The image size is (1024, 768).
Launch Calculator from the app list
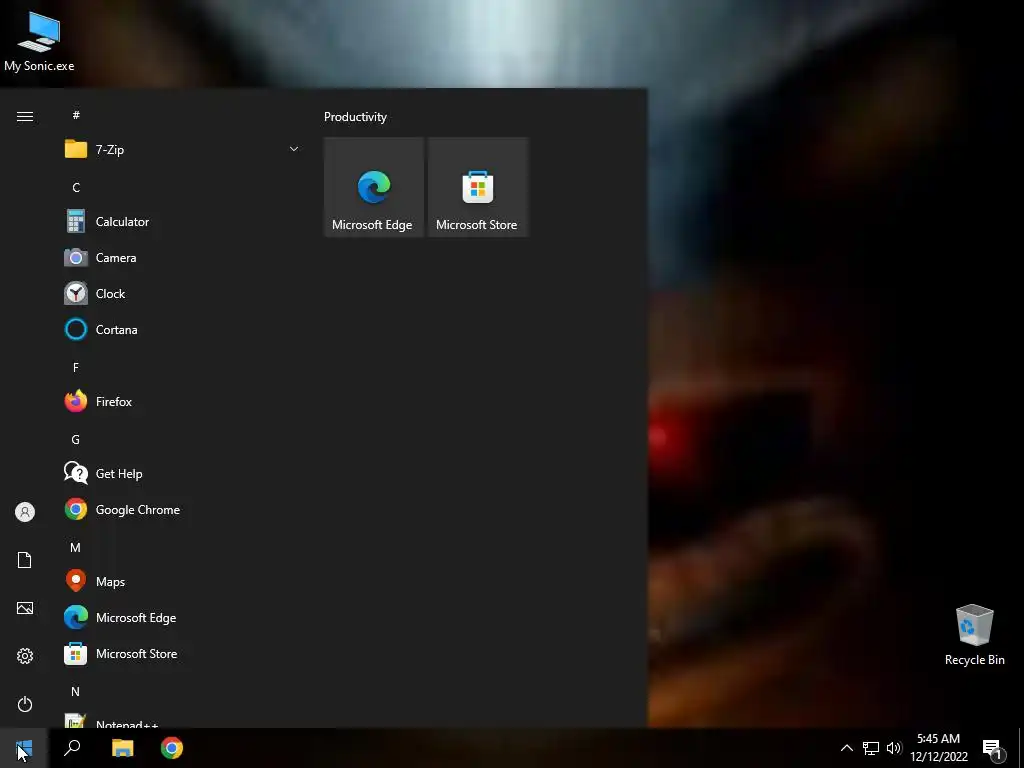coord(182,221)
